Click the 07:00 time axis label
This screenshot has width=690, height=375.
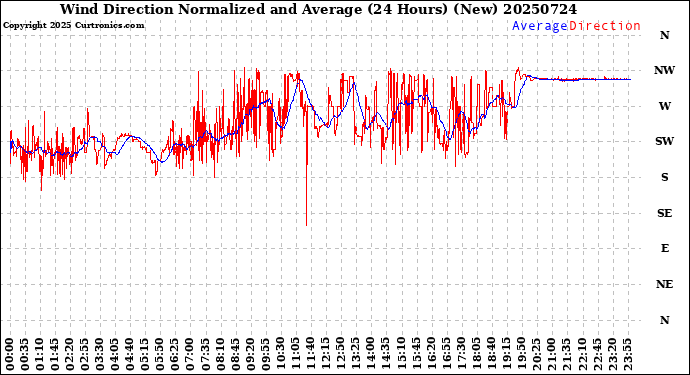click(x=190, y=354)
